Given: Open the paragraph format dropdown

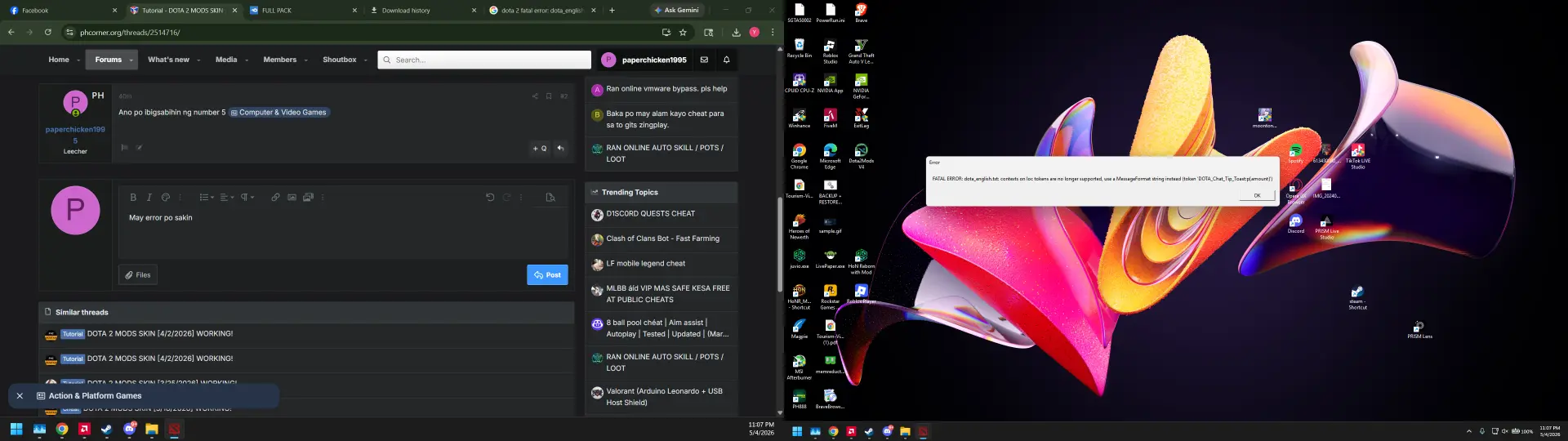Looking at the screenshot, I should 247,197.
